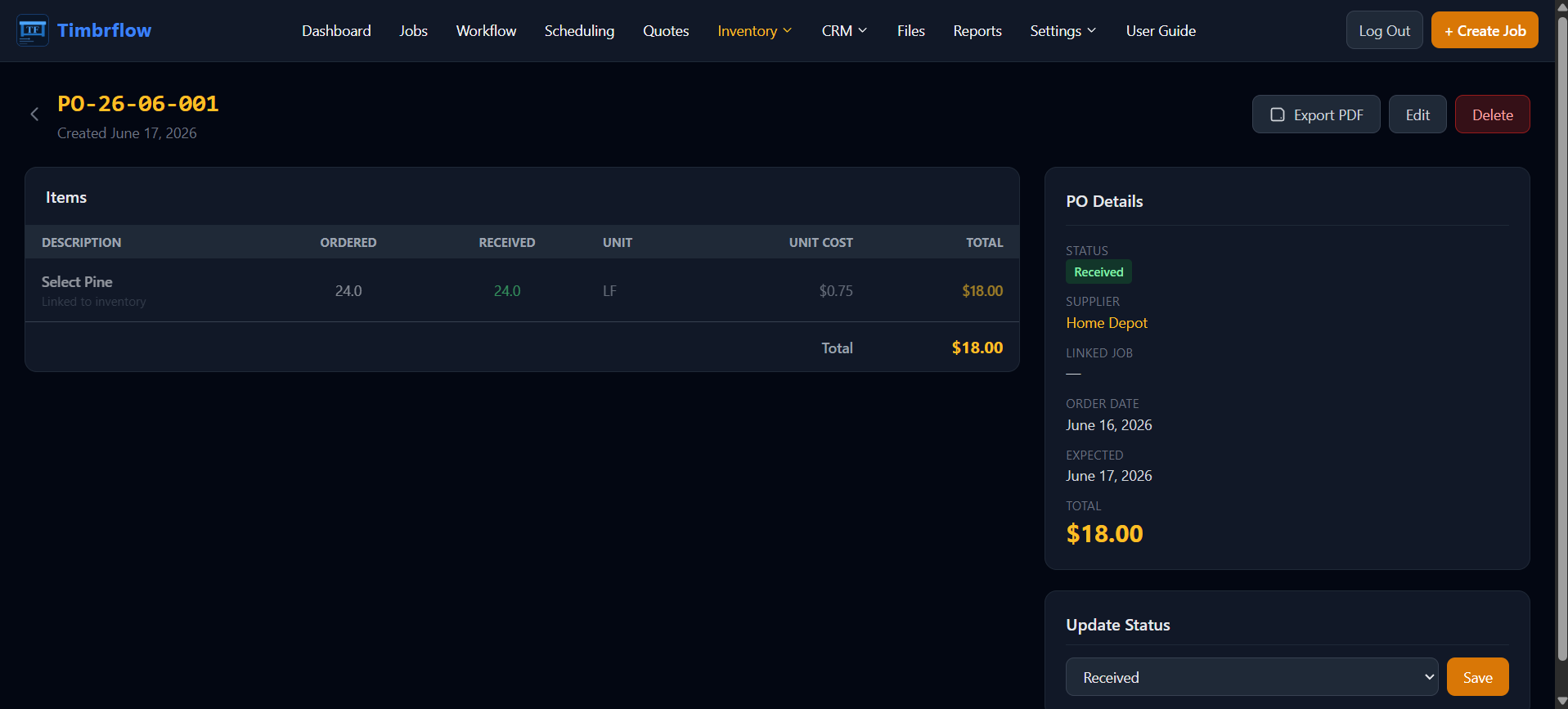
Task: Navigate to the Workflow page
Action: (x=486, y=31)
